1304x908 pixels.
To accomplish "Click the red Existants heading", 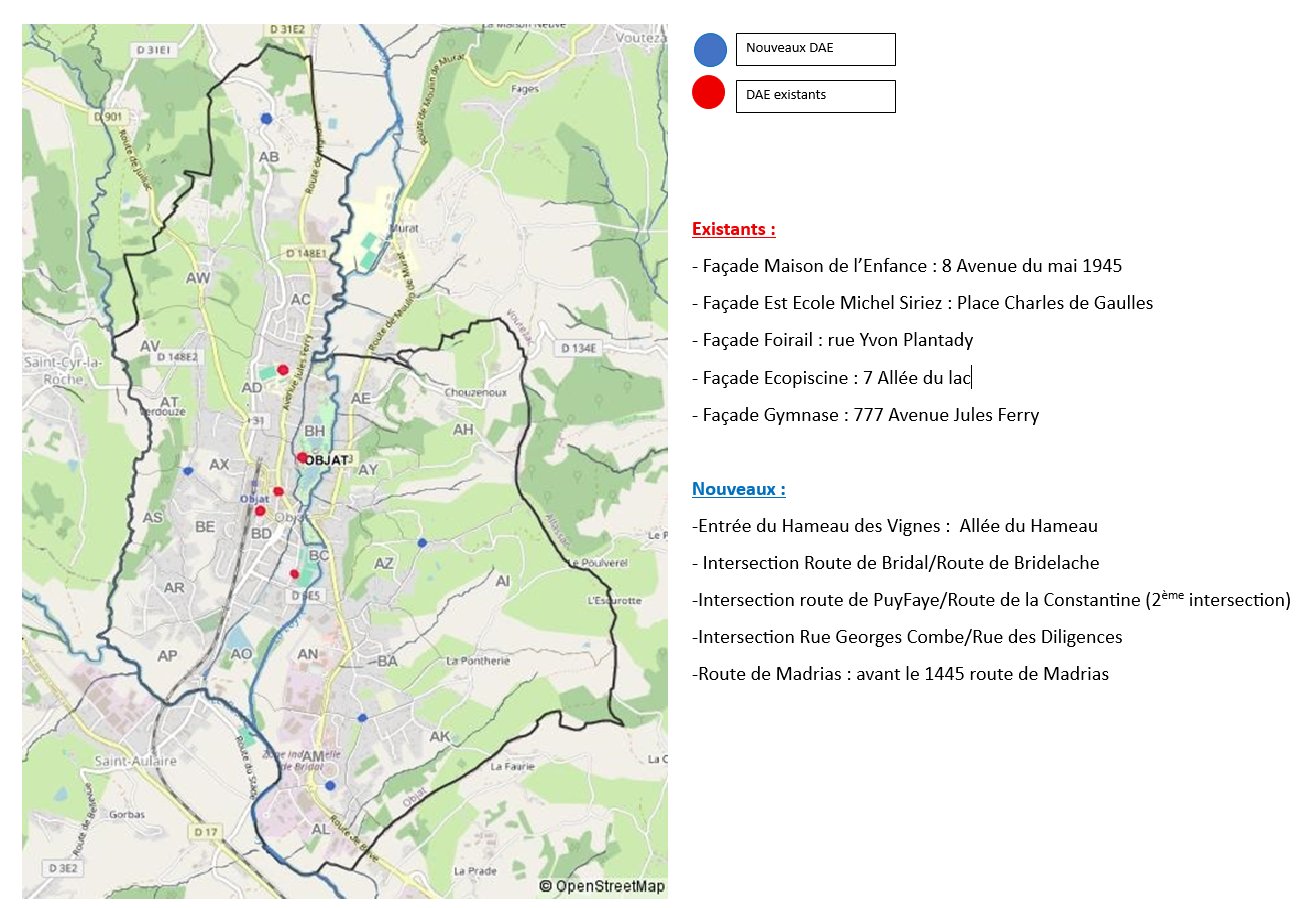I will pyautogui.click(x=733, y=229).
